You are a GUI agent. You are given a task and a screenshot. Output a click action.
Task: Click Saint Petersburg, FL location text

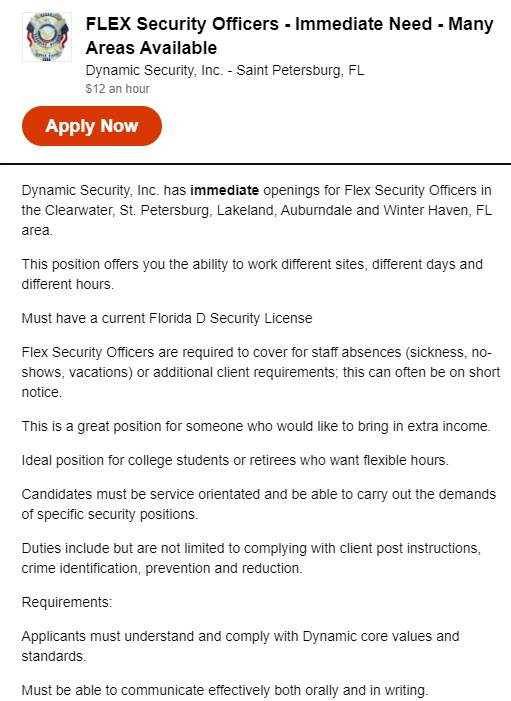(x=300, y=71)
